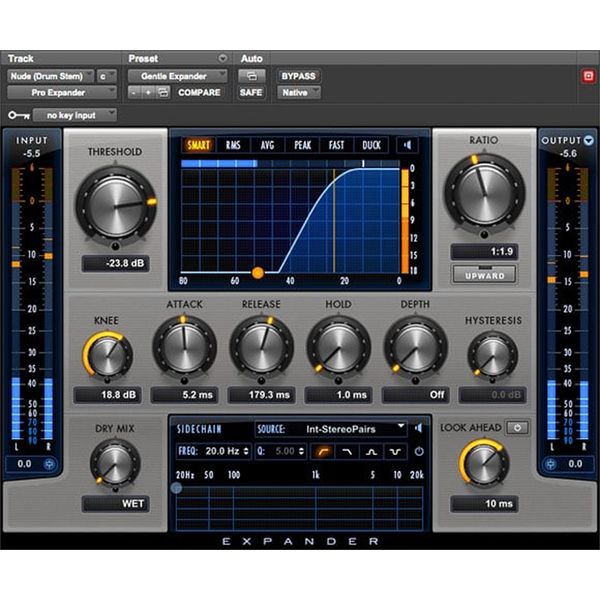Click dry mix value field WET

[x=116, y=504]
